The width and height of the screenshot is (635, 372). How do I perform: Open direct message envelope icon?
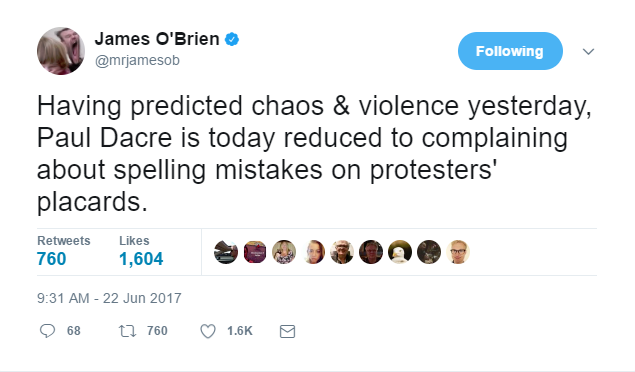[x=288, y=332]
